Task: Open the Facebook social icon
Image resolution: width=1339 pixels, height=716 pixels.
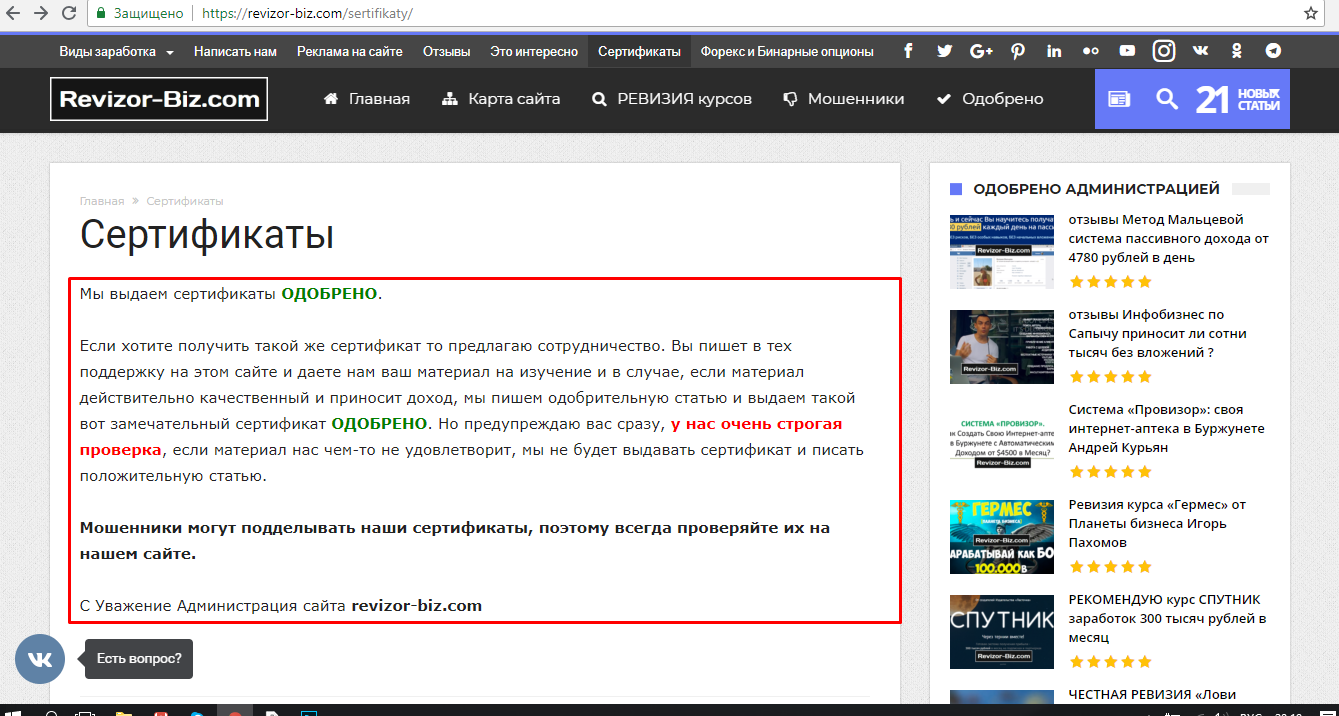Action: 908,51
